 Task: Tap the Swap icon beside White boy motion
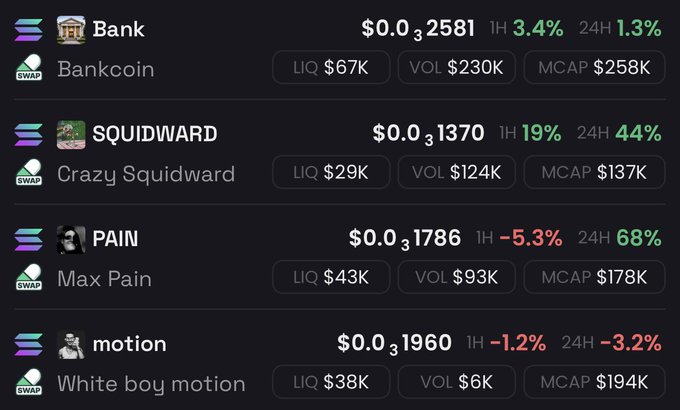(29, 382)
